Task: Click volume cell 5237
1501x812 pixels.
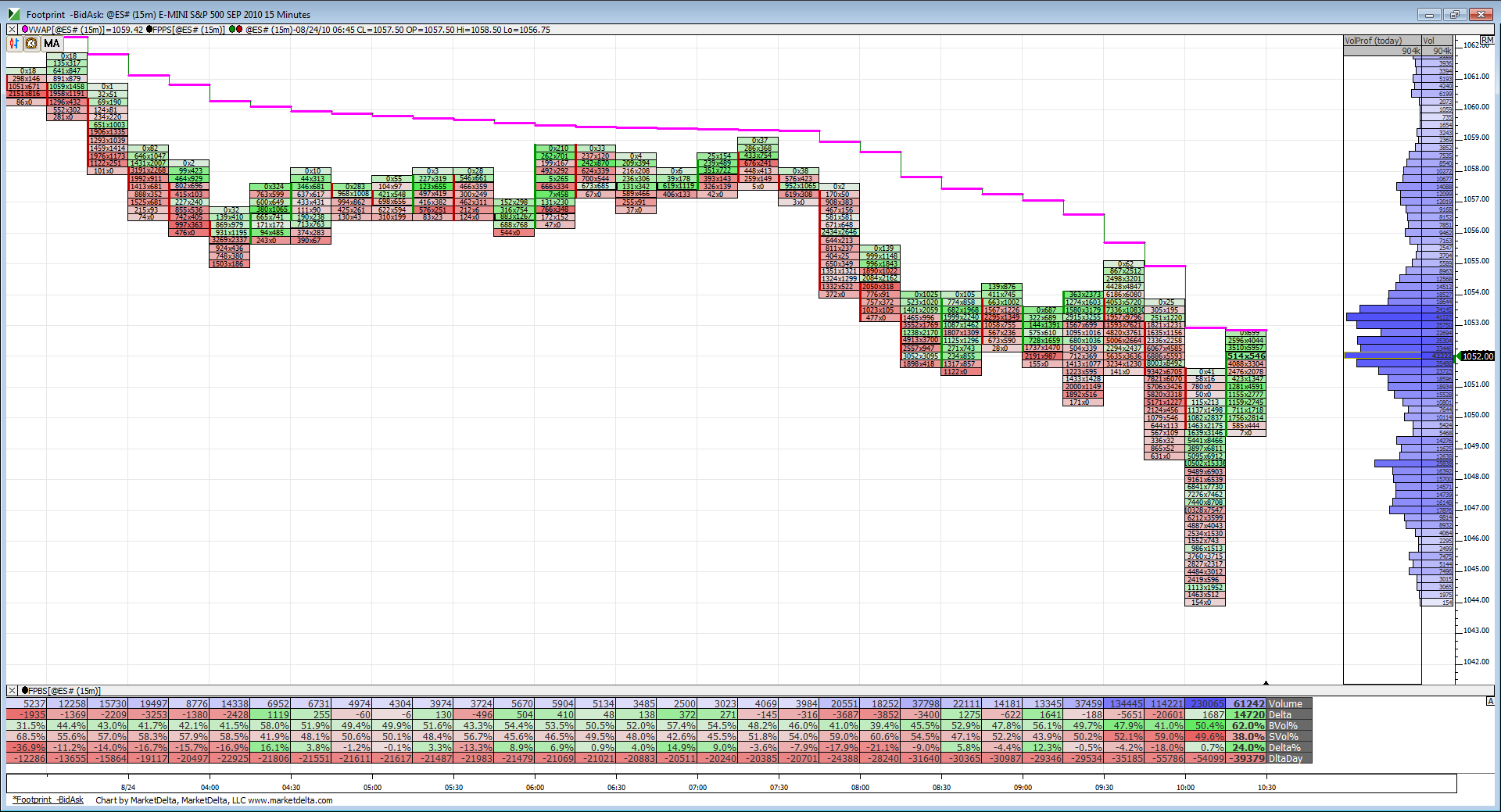Action: coord(27,704)
